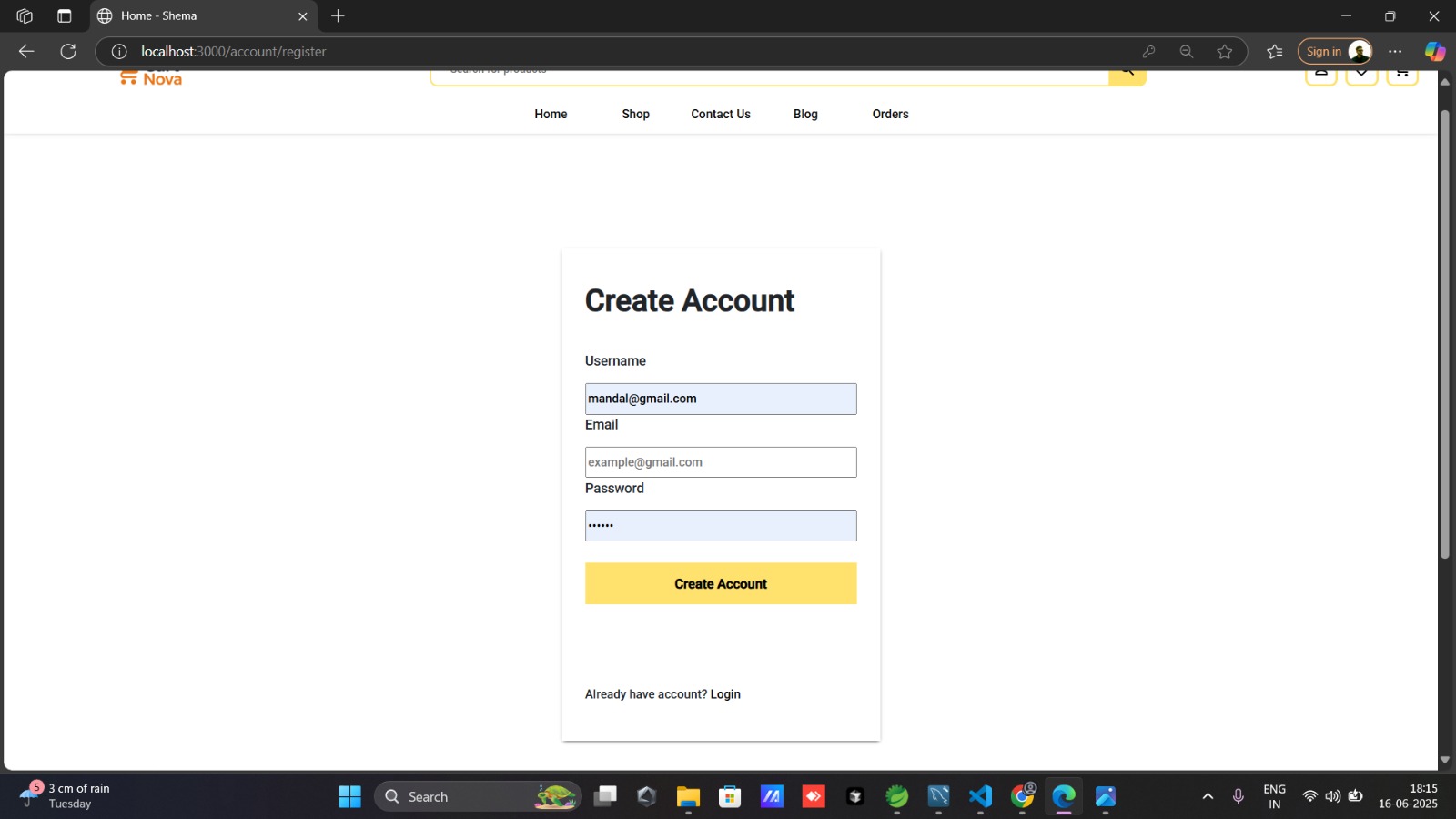
Task: Open the Copilot icon in Edge
Action: tap(1435, 52)
